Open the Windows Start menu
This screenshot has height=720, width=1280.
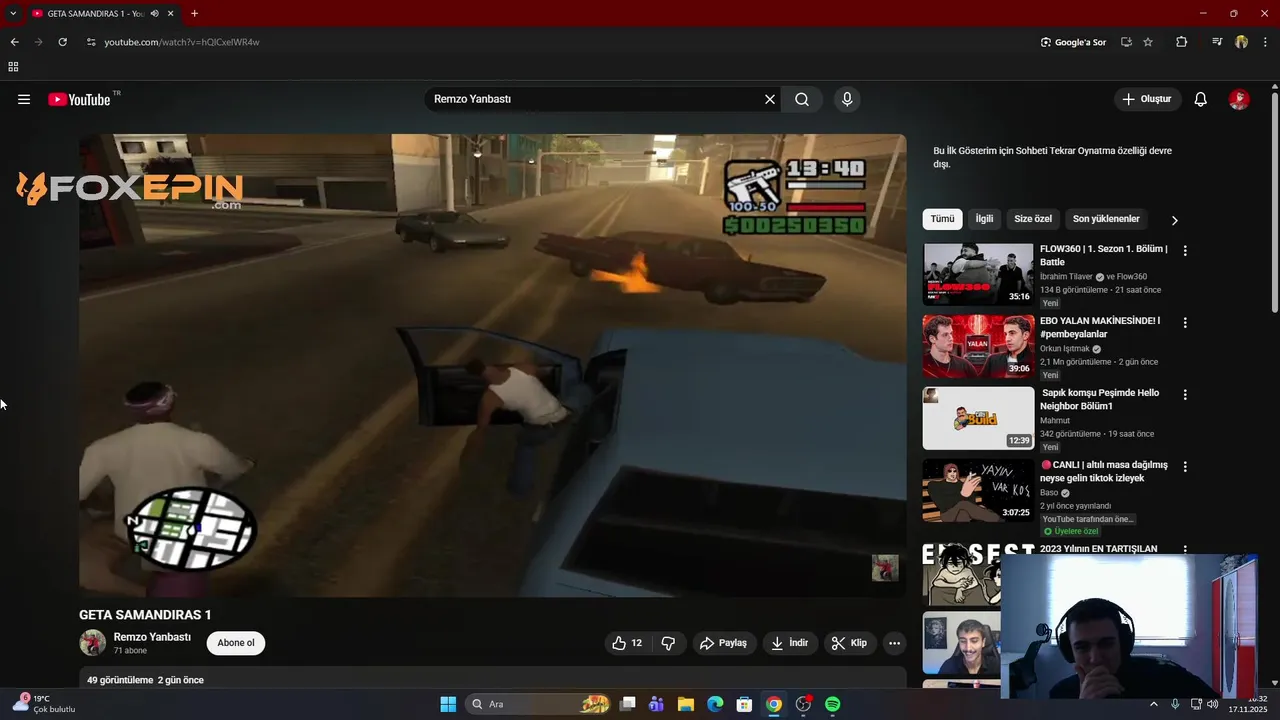[448, 704]
